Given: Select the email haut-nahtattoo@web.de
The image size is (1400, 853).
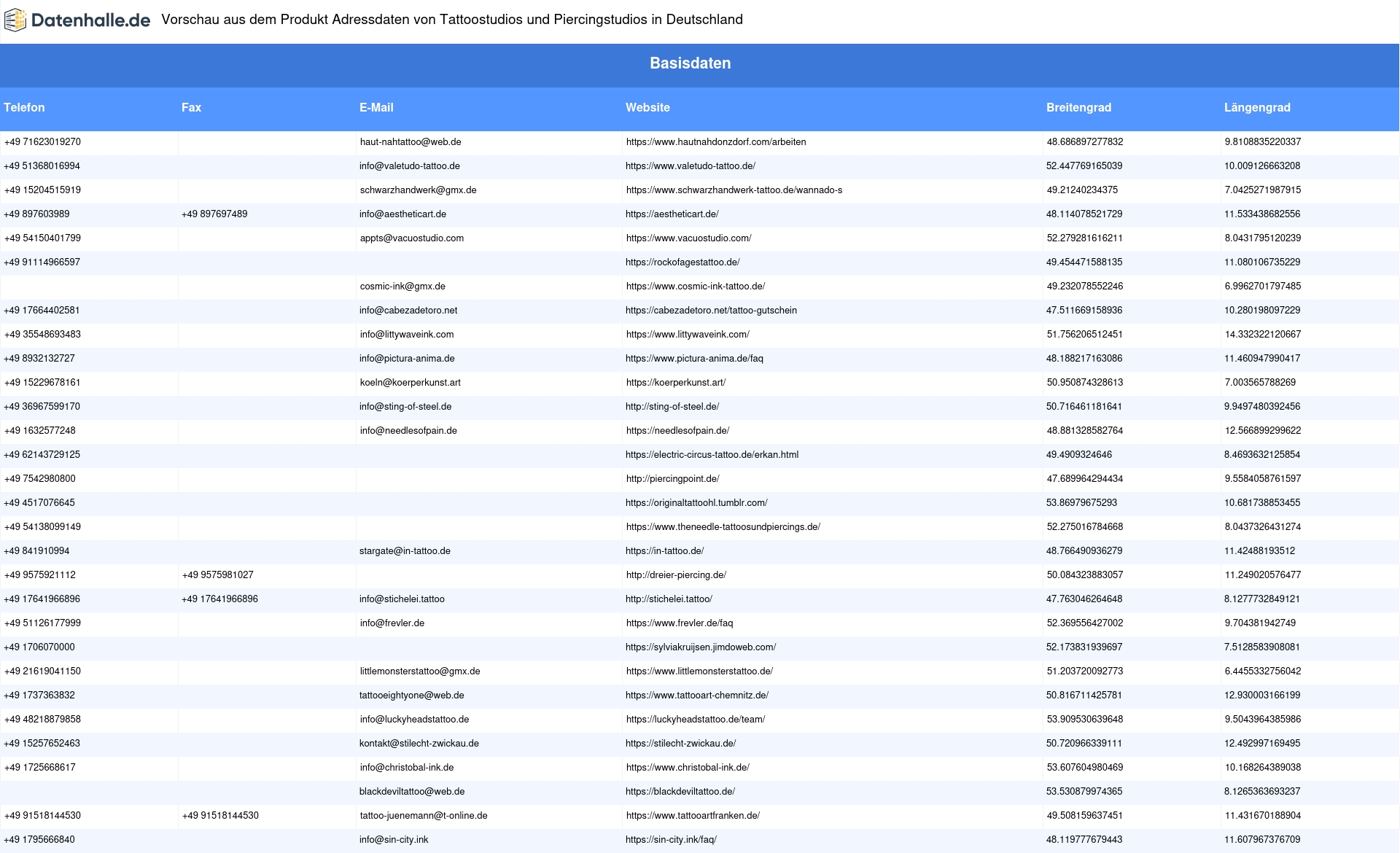Looking at the screenshot, I should (411, 142).
